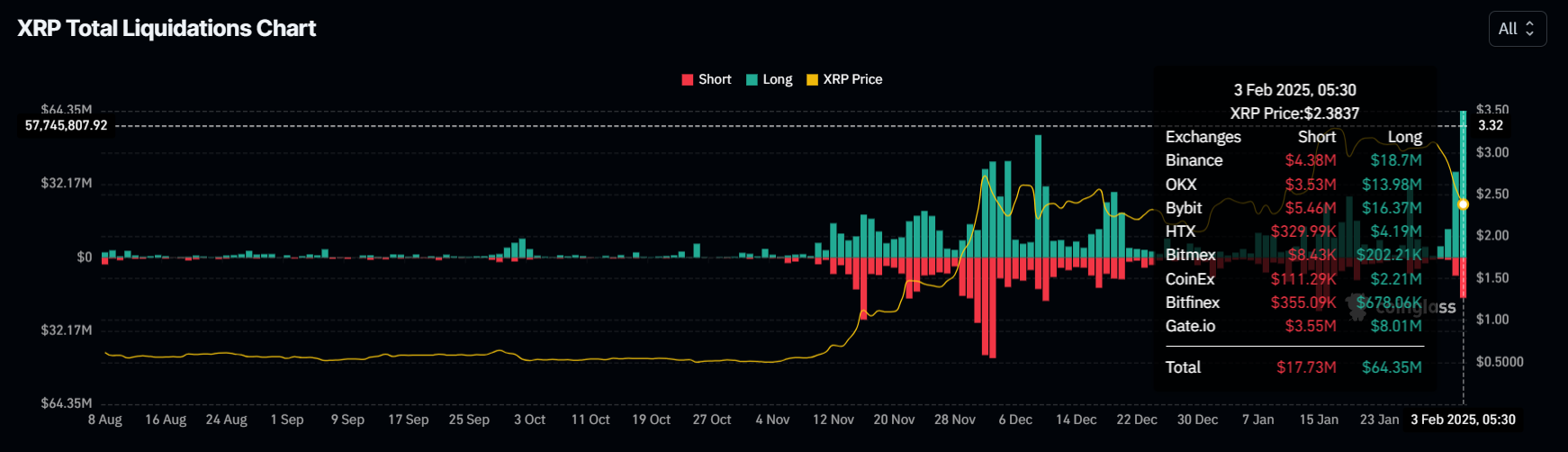
Task: Click the up-down chevron beside All
Action: 1529,29
